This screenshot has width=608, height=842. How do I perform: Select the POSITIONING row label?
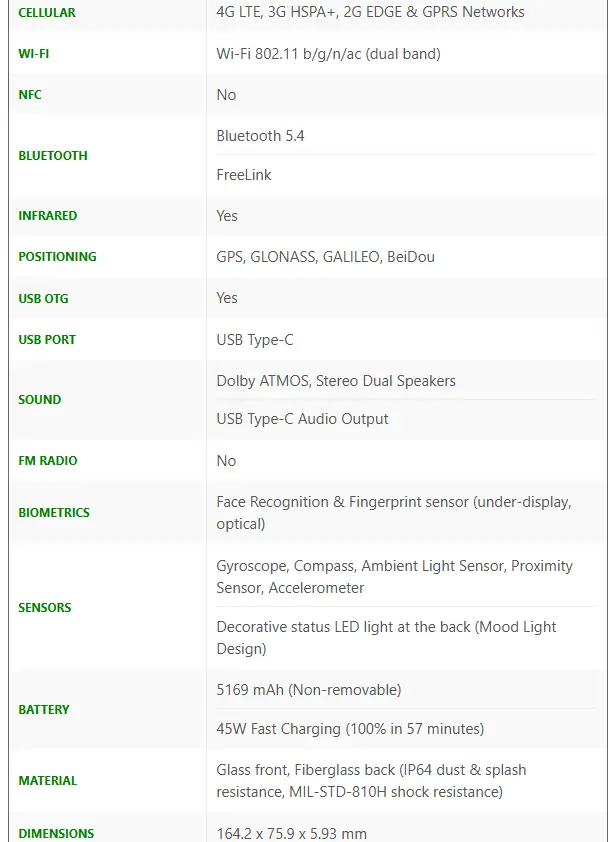pyautogui.click(x=57, y=257)
